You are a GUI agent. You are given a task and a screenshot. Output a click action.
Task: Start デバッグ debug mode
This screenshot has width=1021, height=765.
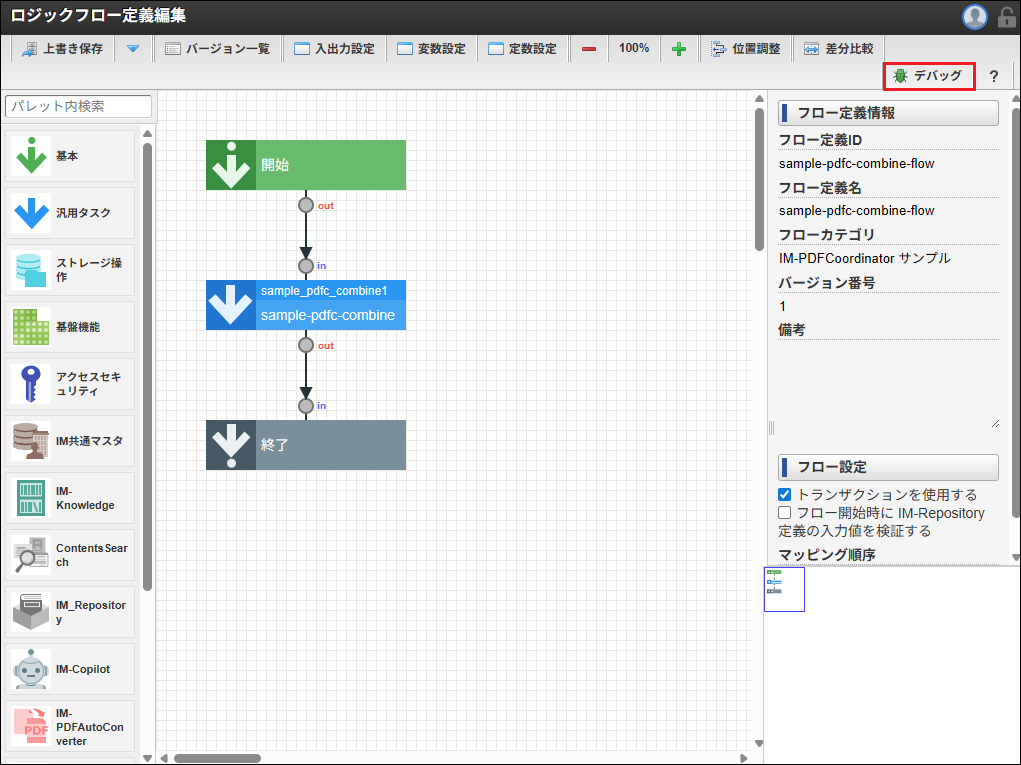click(x=929, y=76)
